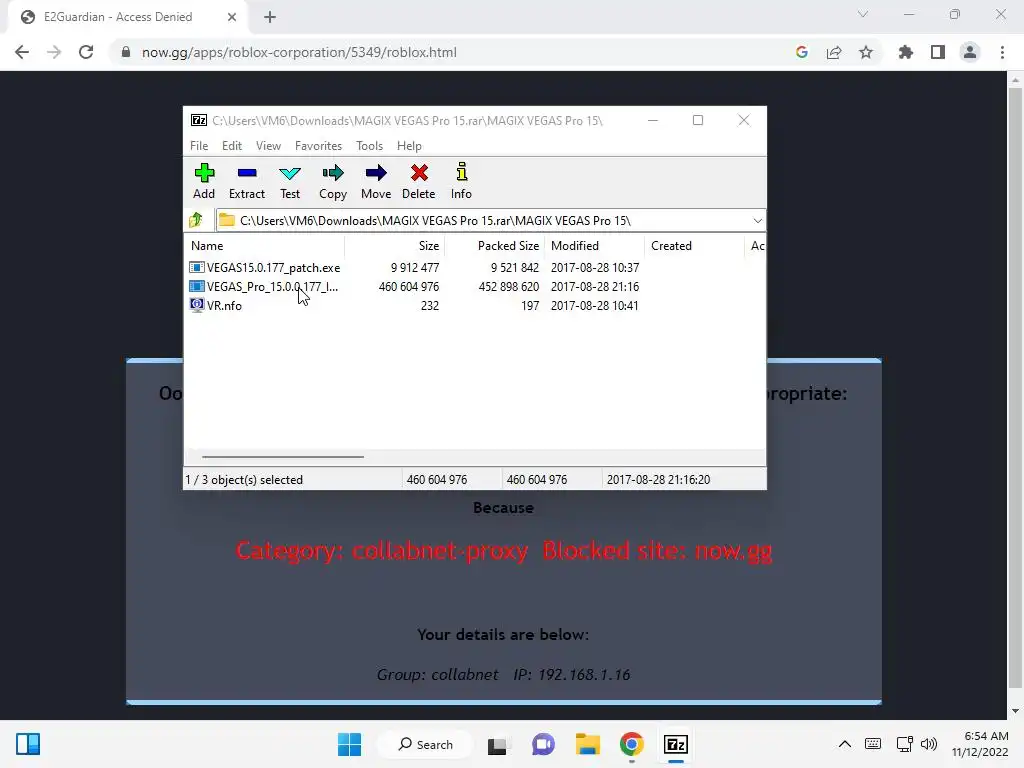Open the Windows Start menu

pos(349,744)
